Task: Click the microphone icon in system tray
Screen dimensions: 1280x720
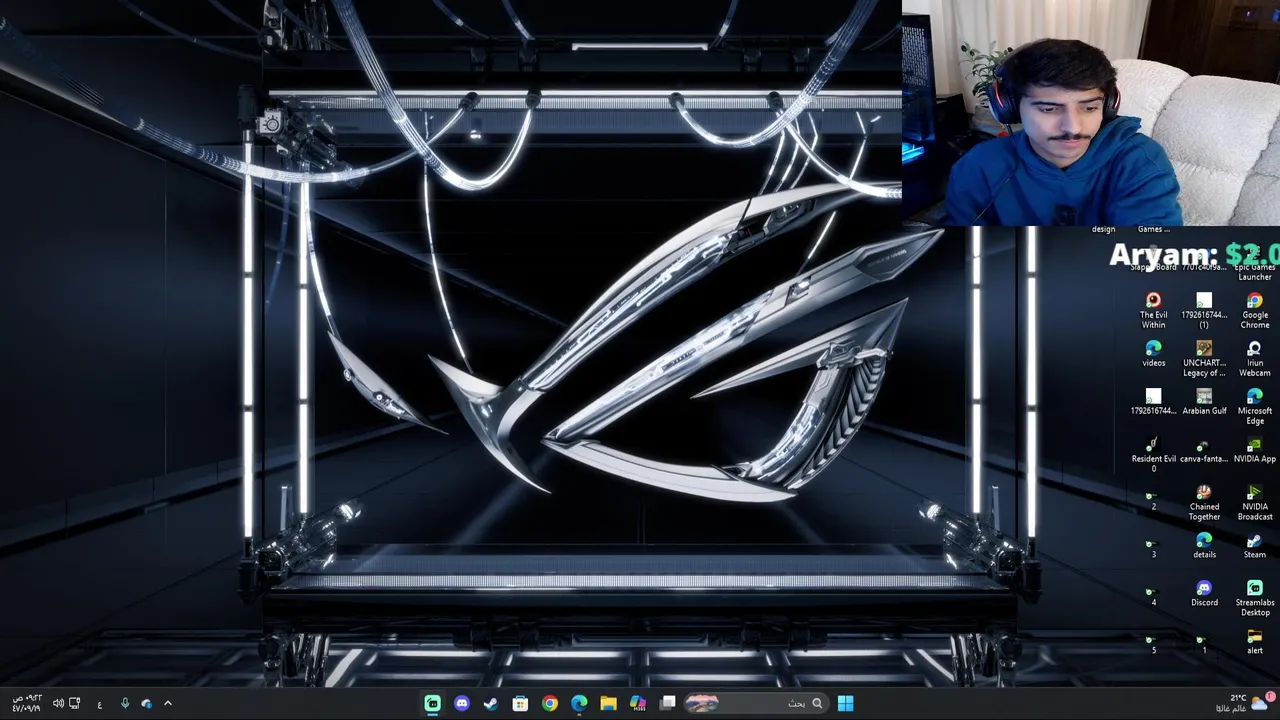Action: (x=125, y=704)
